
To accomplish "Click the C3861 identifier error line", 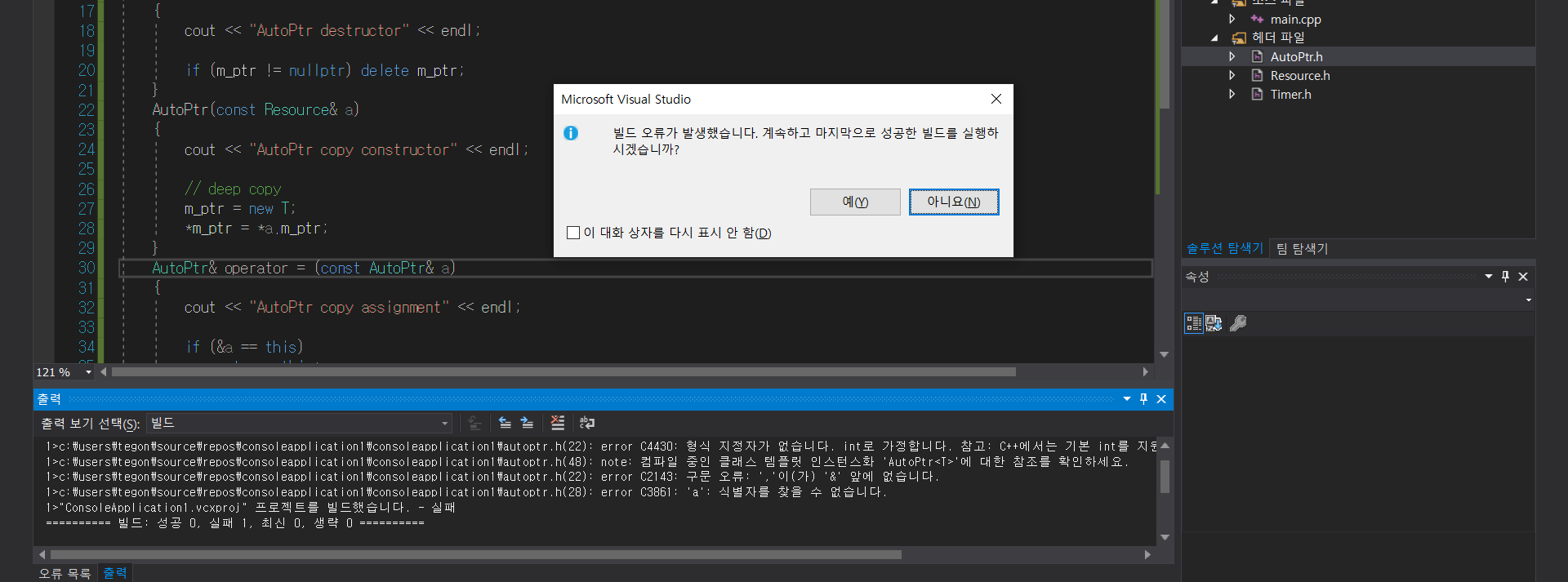I will click(466, 492).
